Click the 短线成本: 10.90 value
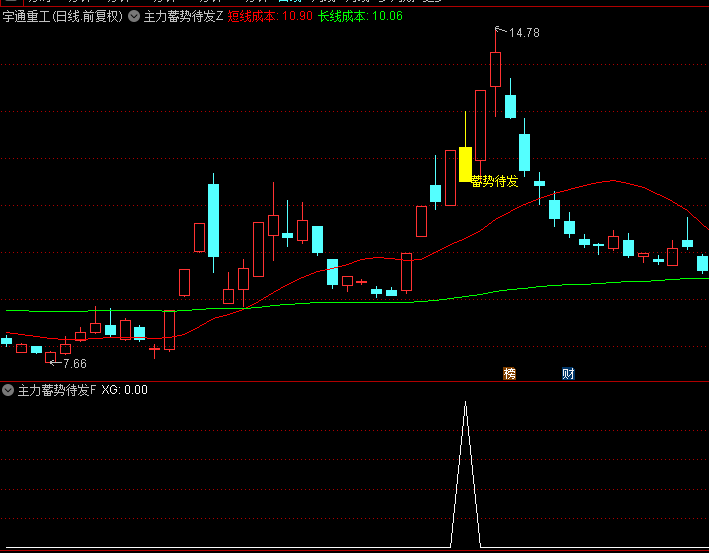This screenshot has width=709, height=553. pos(270,17)
